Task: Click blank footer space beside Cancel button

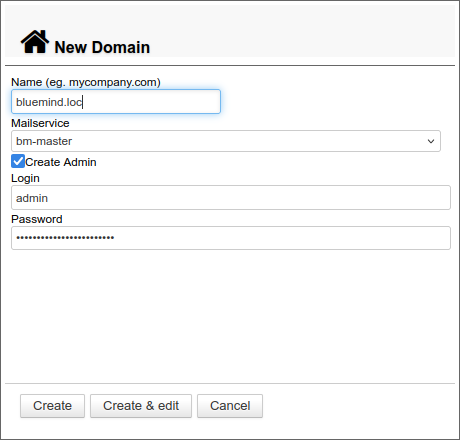Action: coord(358,406)
